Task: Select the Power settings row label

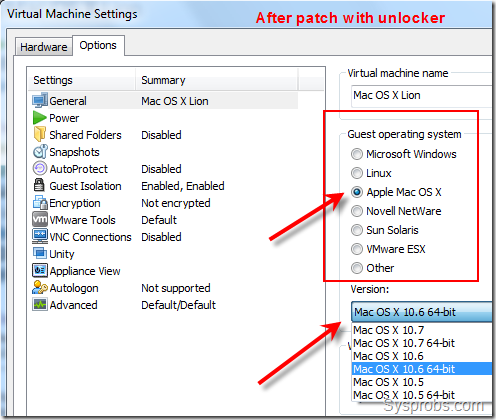Action: [x=64, y=118]
